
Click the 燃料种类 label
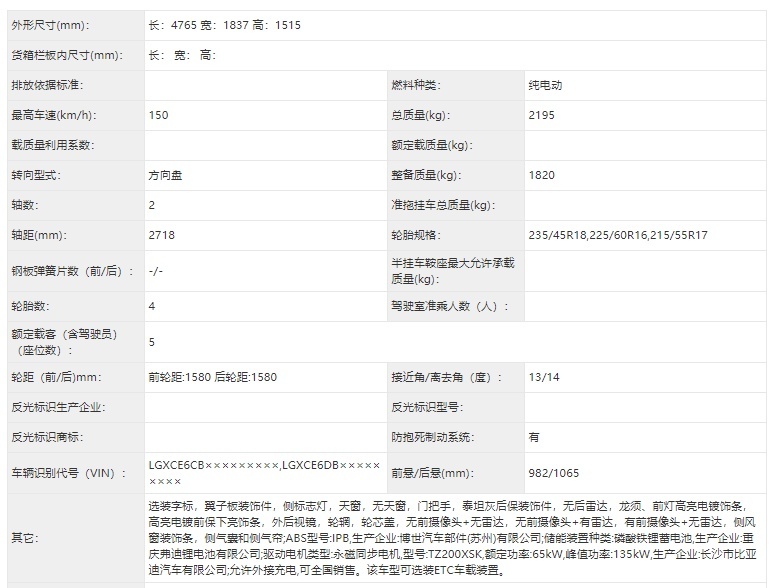point(416,85)
